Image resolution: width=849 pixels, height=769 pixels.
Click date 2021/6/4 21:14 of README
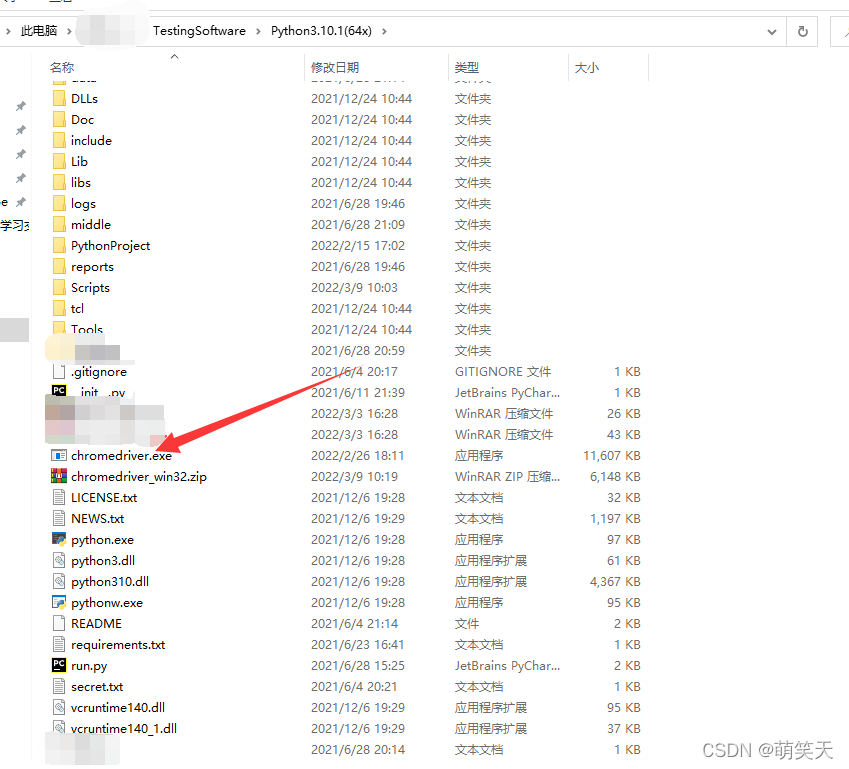pyautogui.click(x=354, y=624)
